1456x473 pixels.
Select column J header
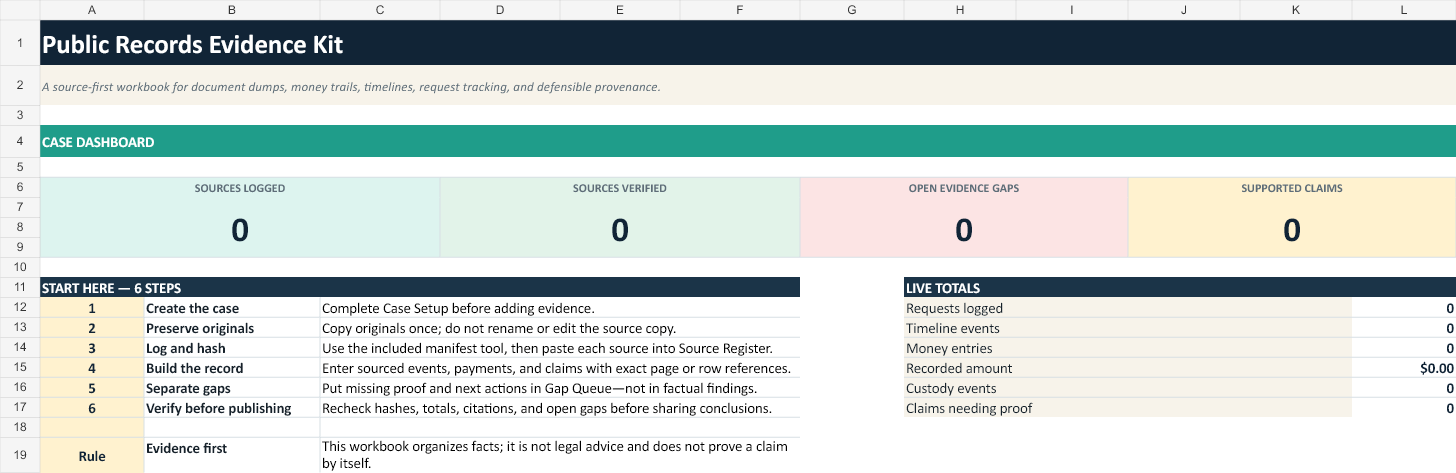(1184, 9)
